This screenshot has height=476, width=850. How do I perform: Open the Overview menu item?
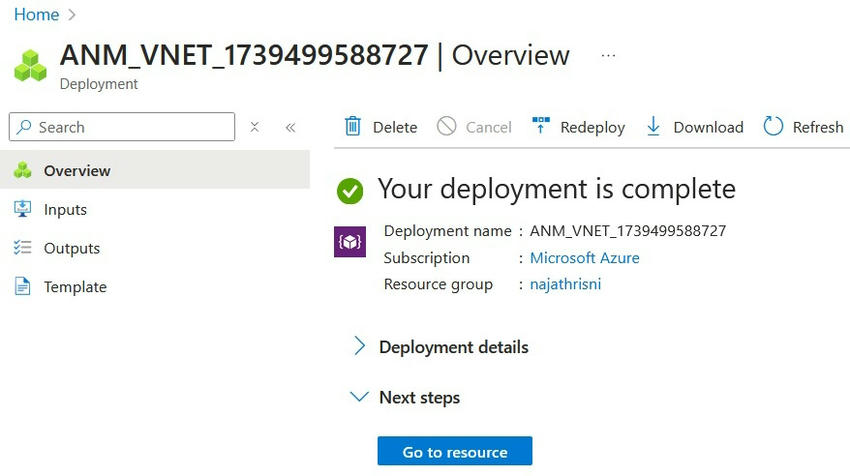pos(77,170)
